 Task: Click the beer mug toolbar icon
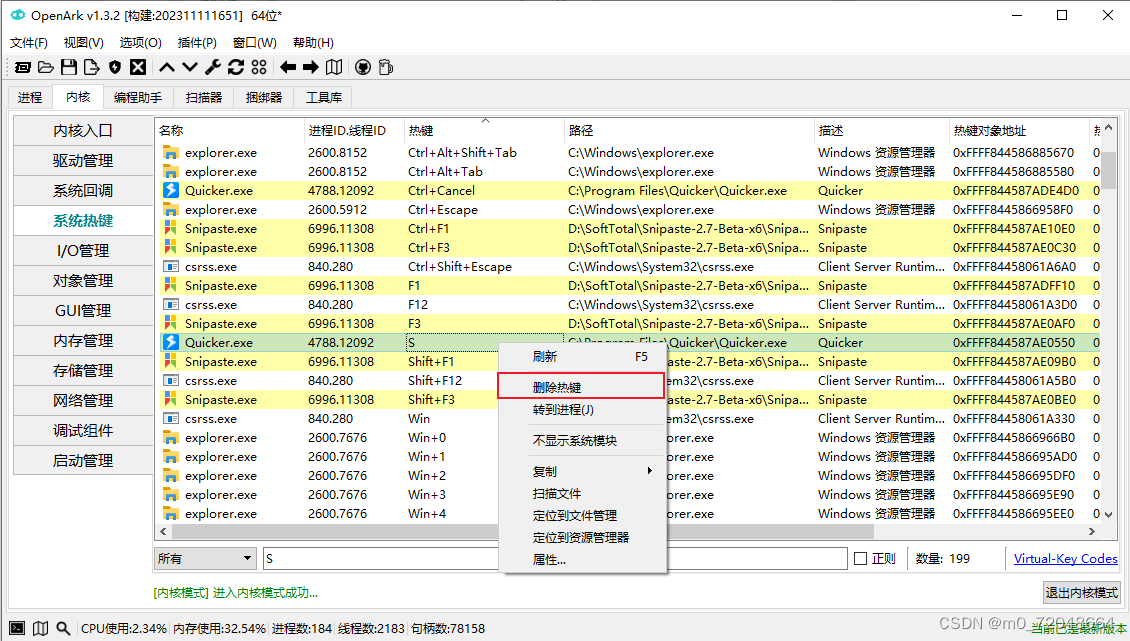click(386, 67)
